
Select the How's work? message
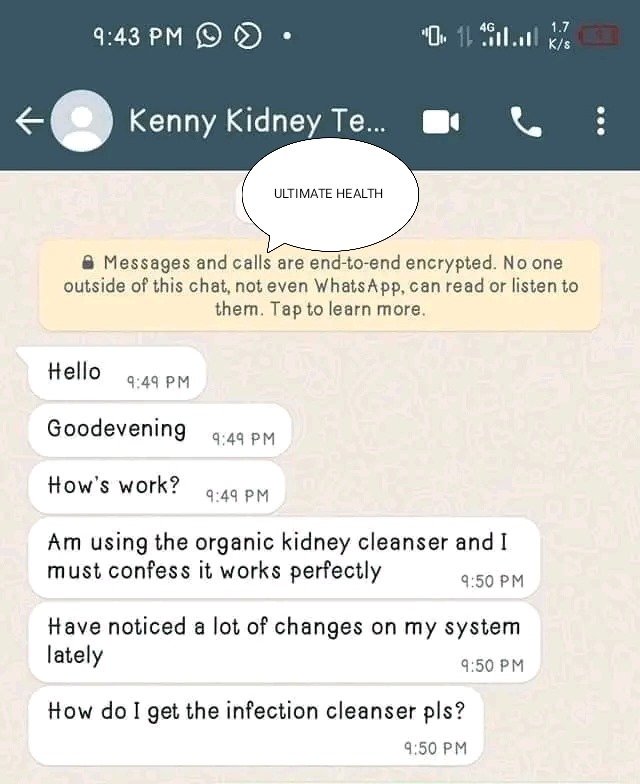point(156,488)
